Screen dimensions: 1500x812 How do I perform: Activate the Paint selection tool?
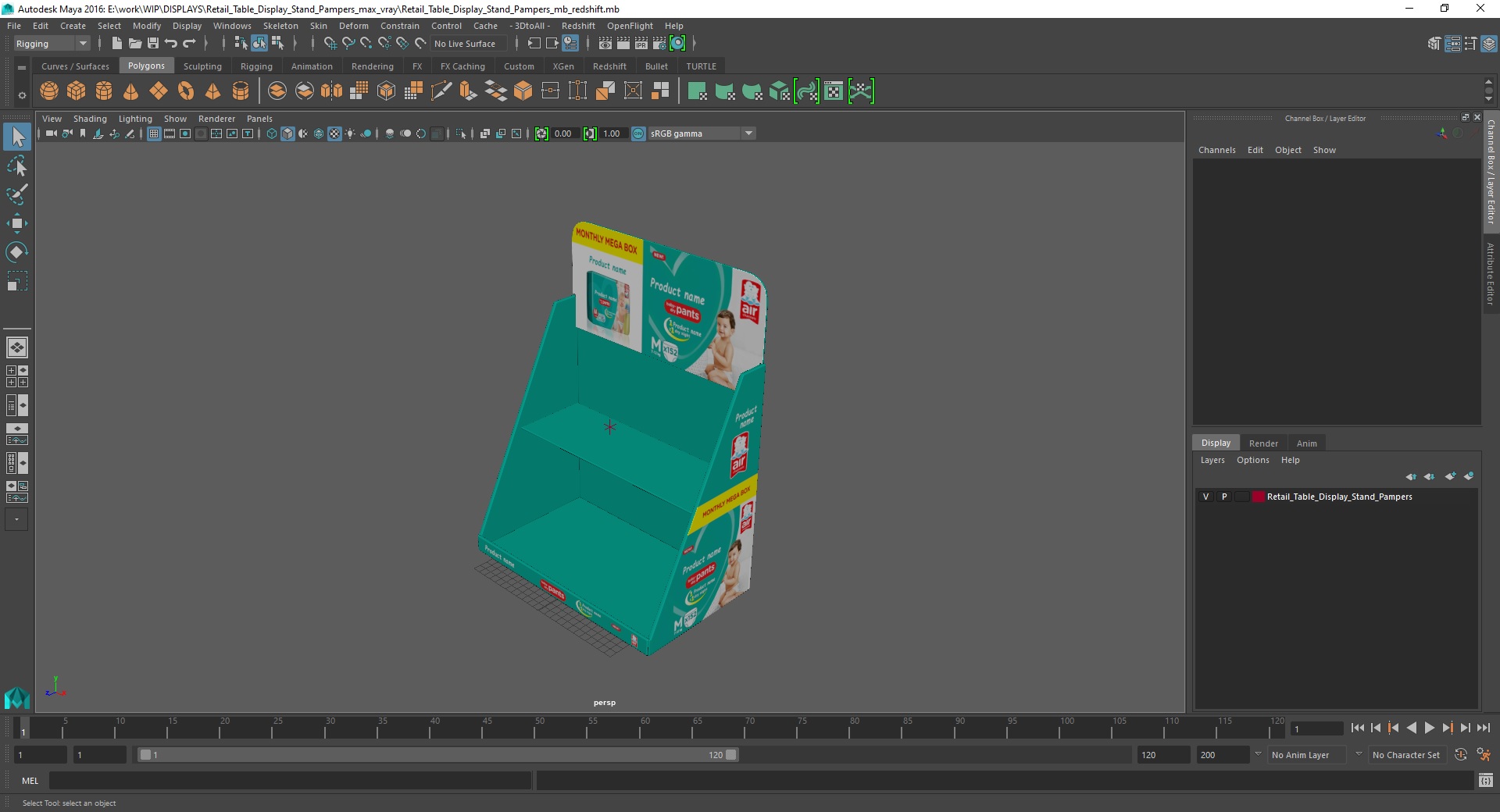point(17,194)
